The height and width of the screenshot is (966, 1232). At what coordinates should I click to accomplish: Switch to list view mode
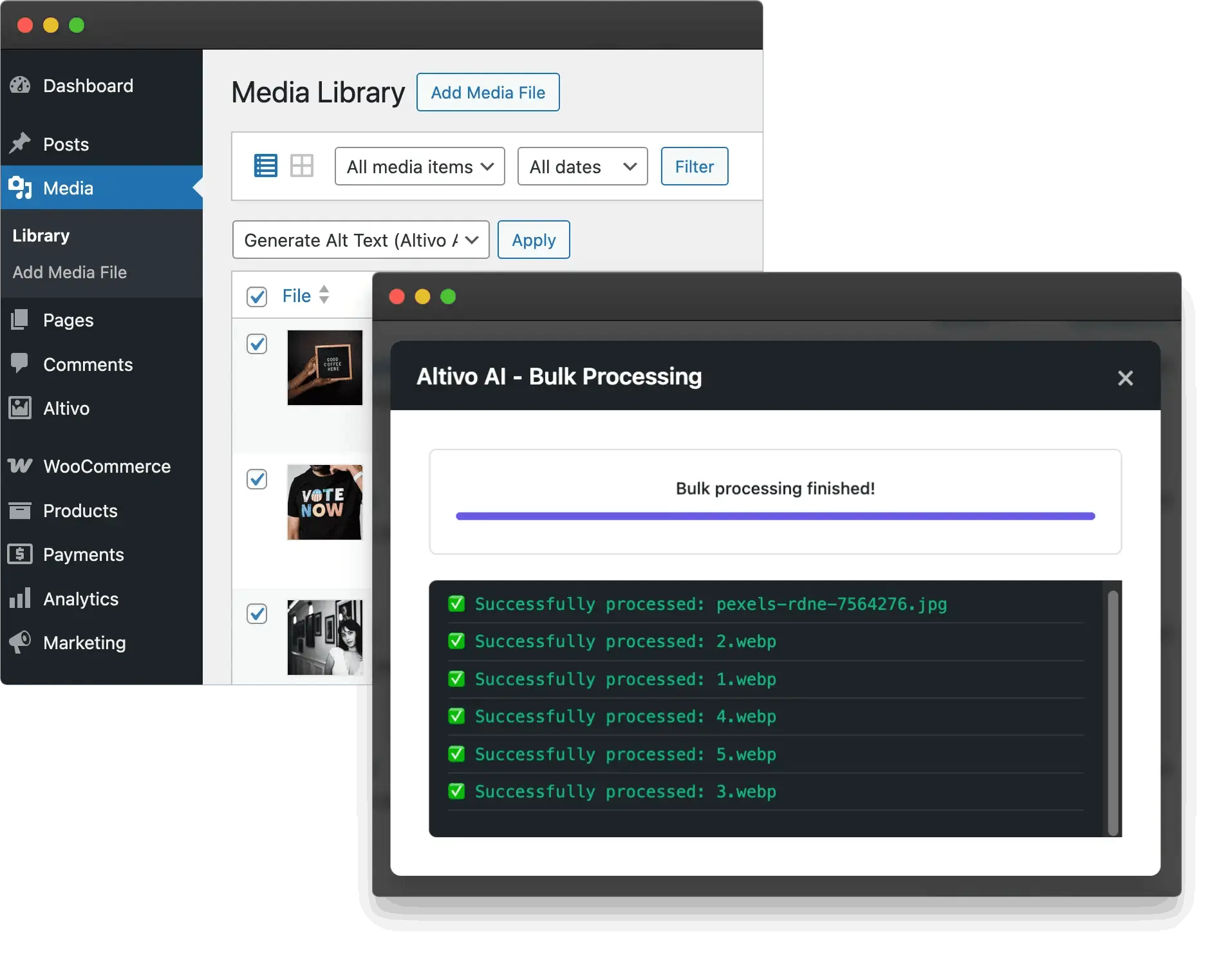tap(265, 166)
